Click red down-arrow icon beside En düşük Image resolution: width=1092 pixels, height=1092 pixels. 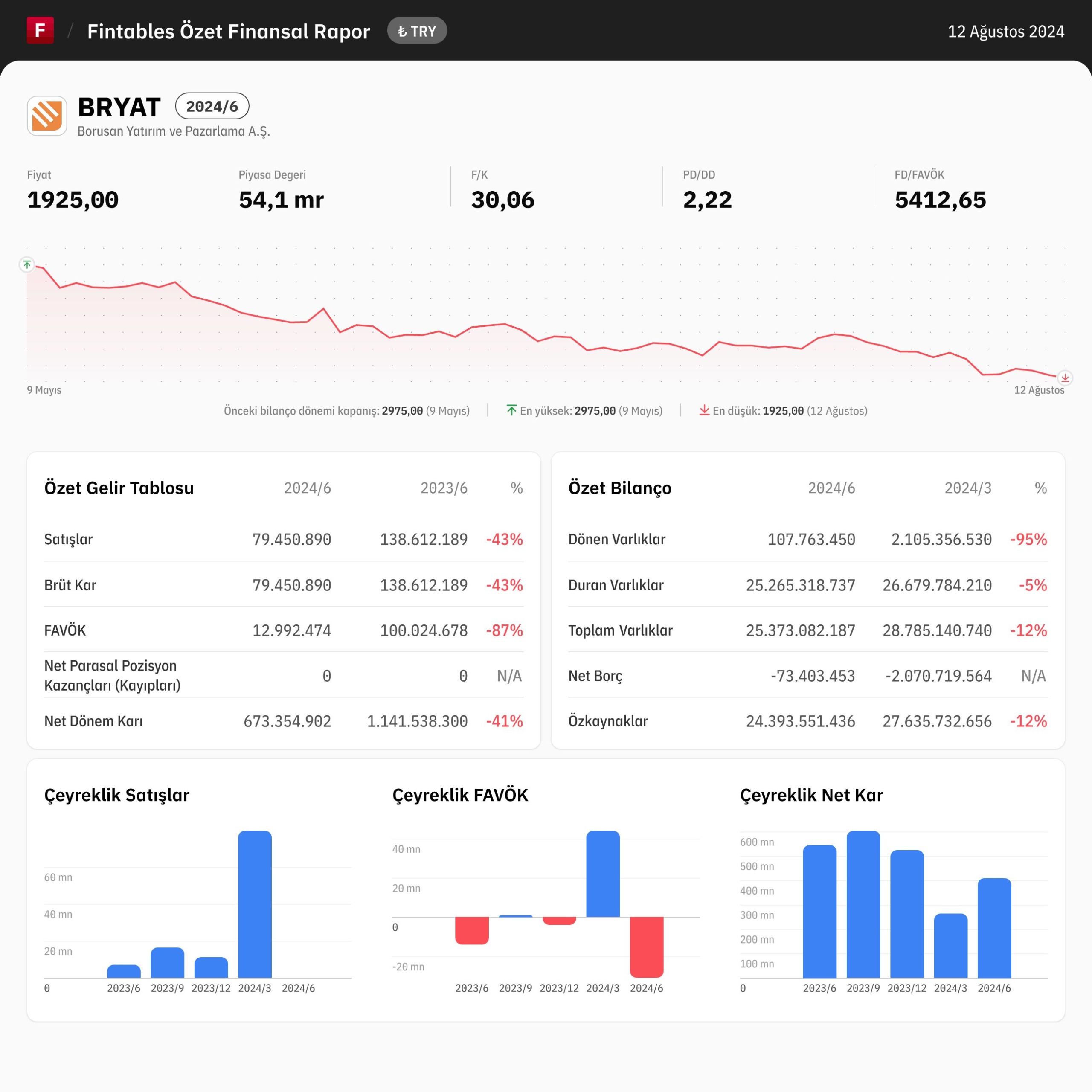[704, 410]
